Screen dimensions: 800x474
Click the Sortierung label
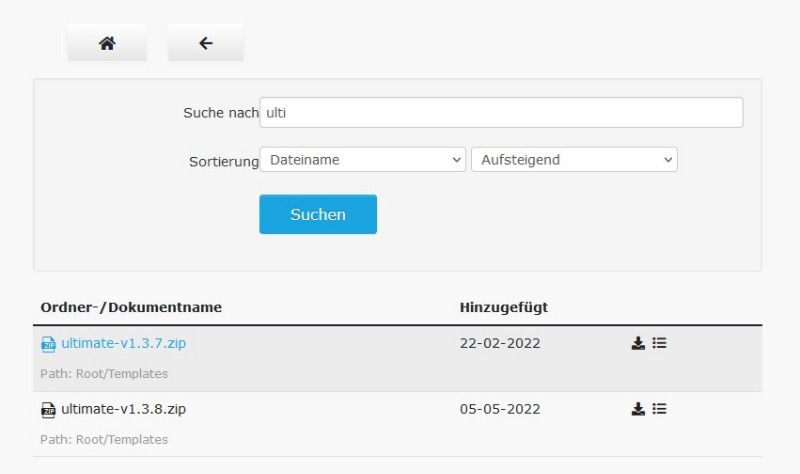click(224, 162)
